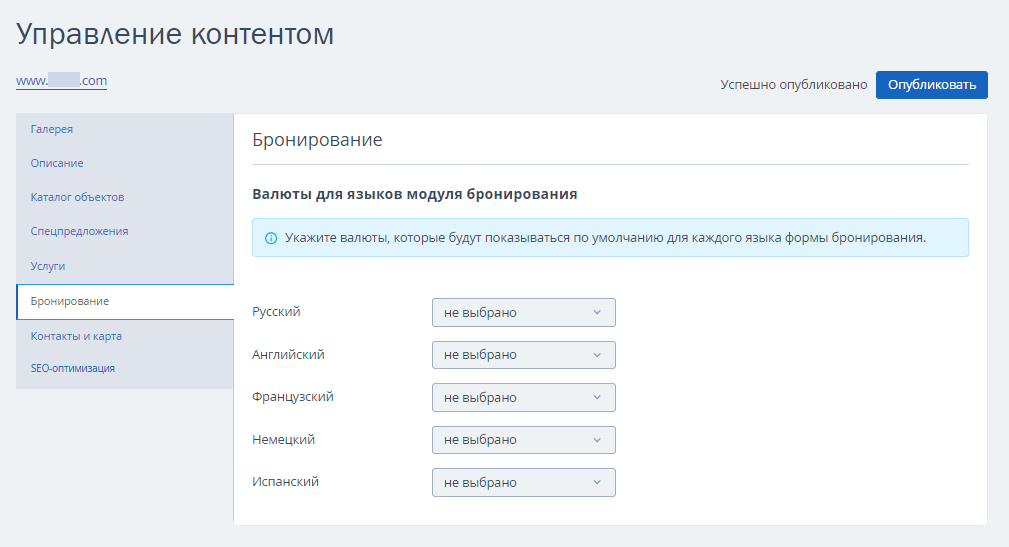Click the info icon in the currency notice
Screen dimensions: 1009x547
[271, 238]
